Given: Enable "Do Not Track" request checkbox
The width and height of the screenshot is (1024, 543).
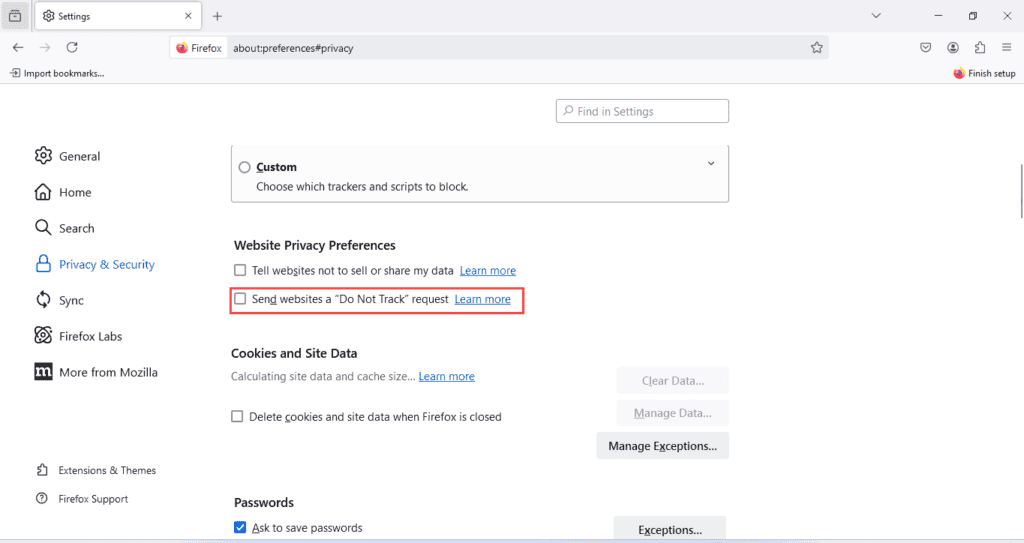Looking at the screenshot, I should (x=240, y=299).
